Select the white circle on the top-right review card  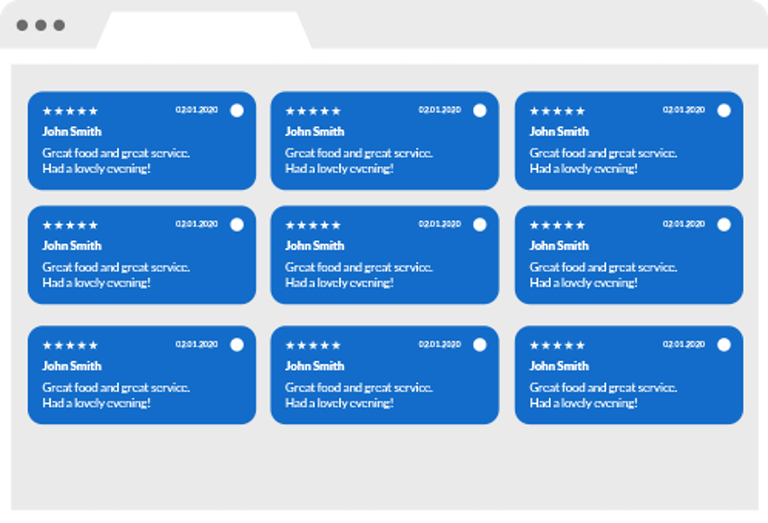click(724, 111)
